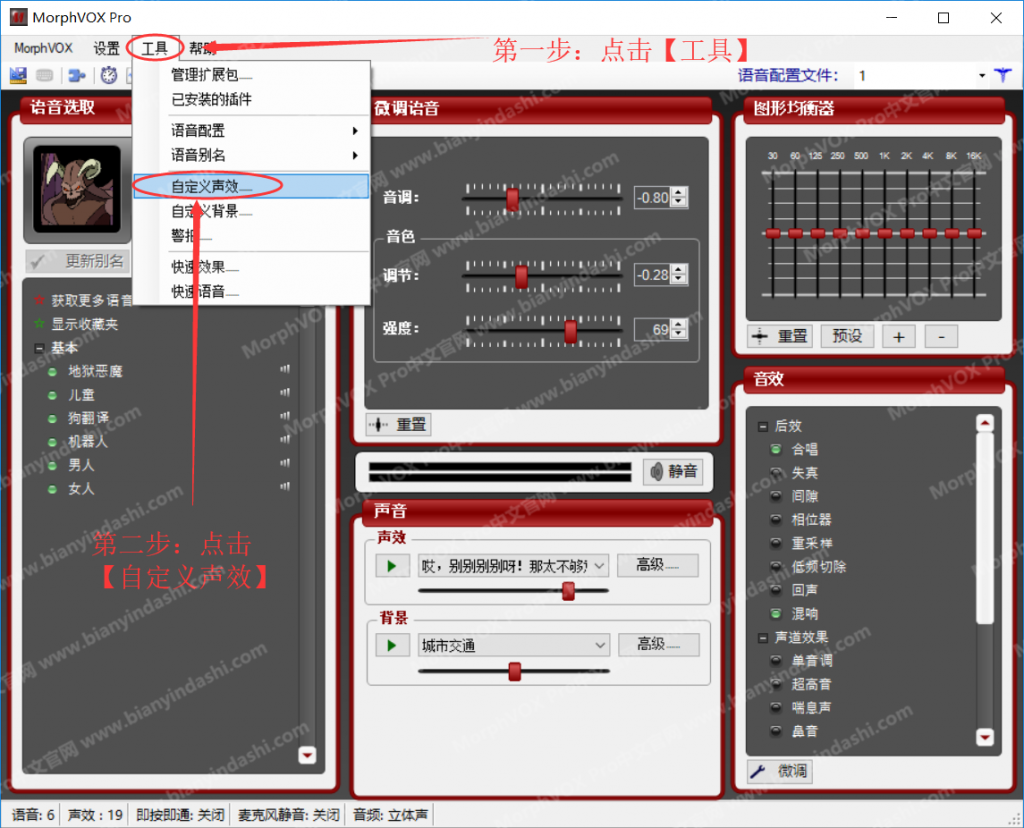Expand the 语音别名 submenu
The height and width of the screenshot is (828, 1024).
click(x=252, y=155)
